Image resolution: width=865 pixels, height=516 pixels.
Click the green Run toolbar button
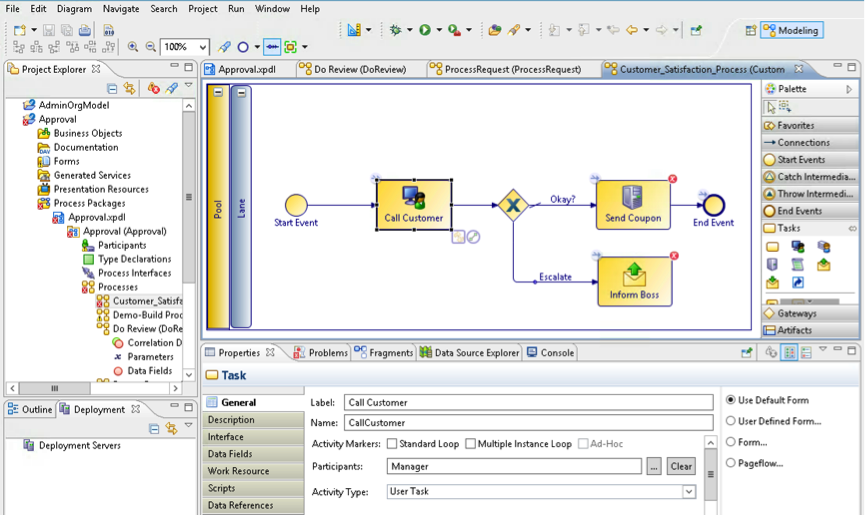424,30
